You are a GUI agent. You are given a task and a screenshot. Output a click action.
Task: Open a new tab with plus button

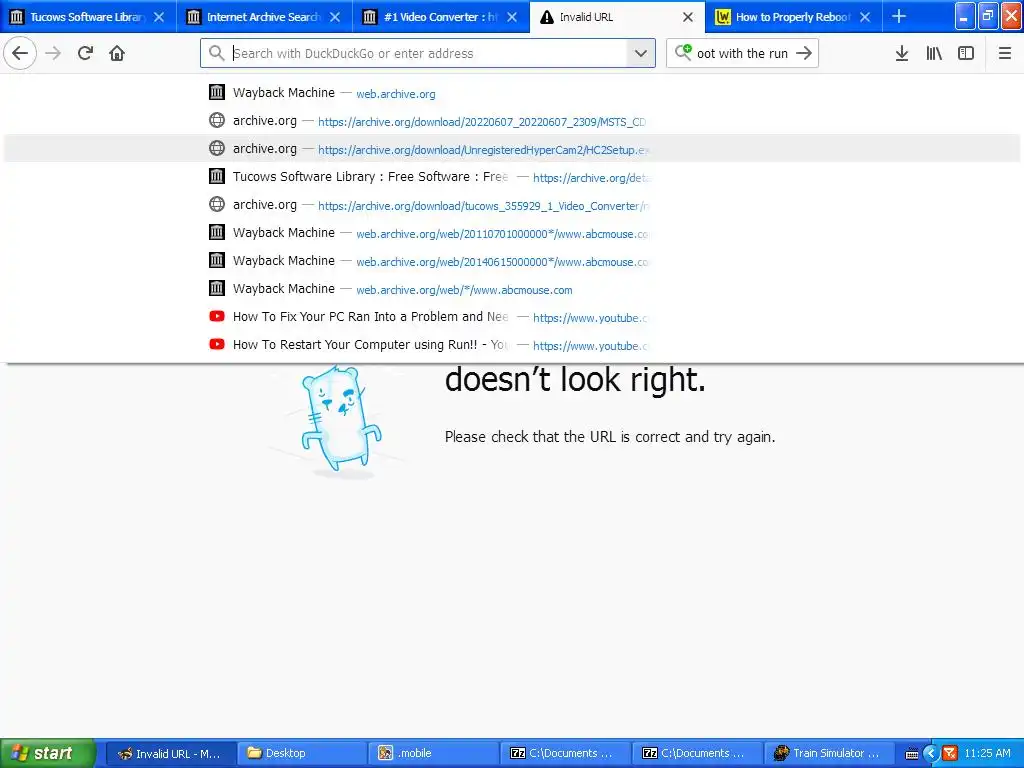click(x=899, y=16)
